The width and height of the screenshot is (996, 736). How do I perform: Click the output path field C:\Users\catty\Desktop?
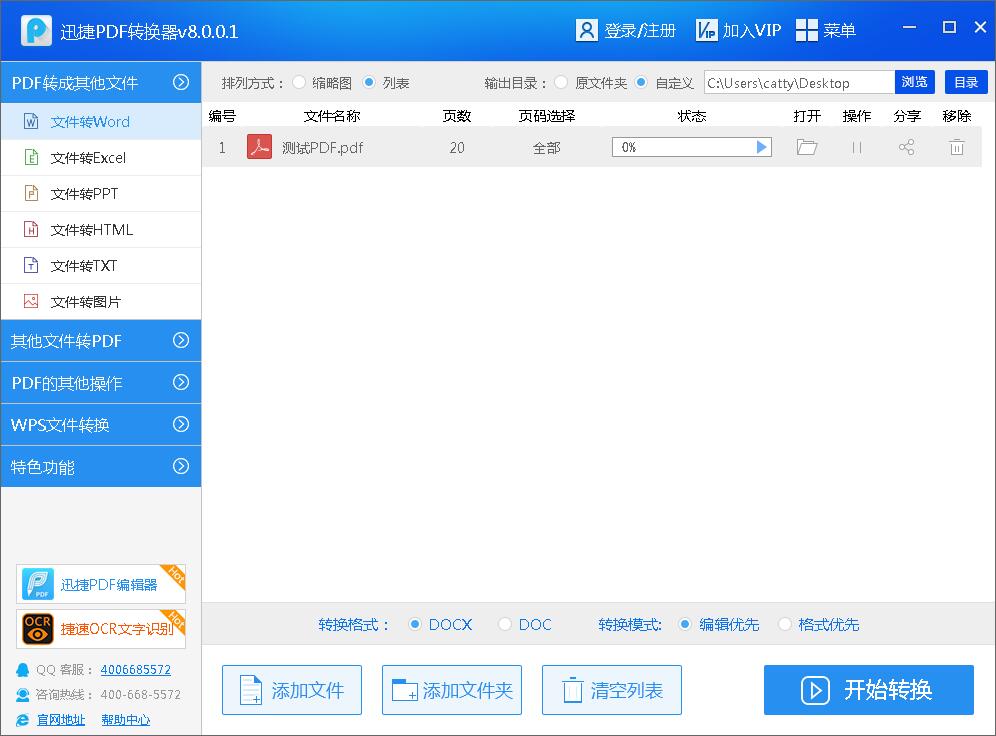(x=799, y=83)
